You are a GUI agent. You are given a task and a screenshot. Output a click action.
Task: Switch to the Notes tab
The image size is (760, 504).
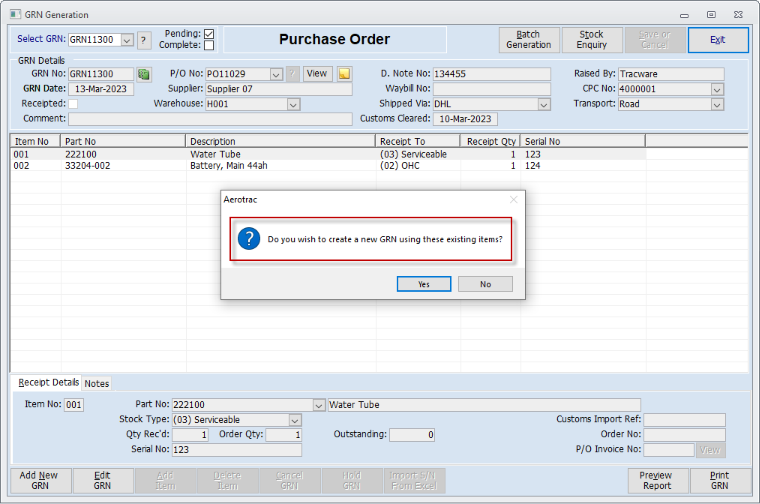pos(97,383)
